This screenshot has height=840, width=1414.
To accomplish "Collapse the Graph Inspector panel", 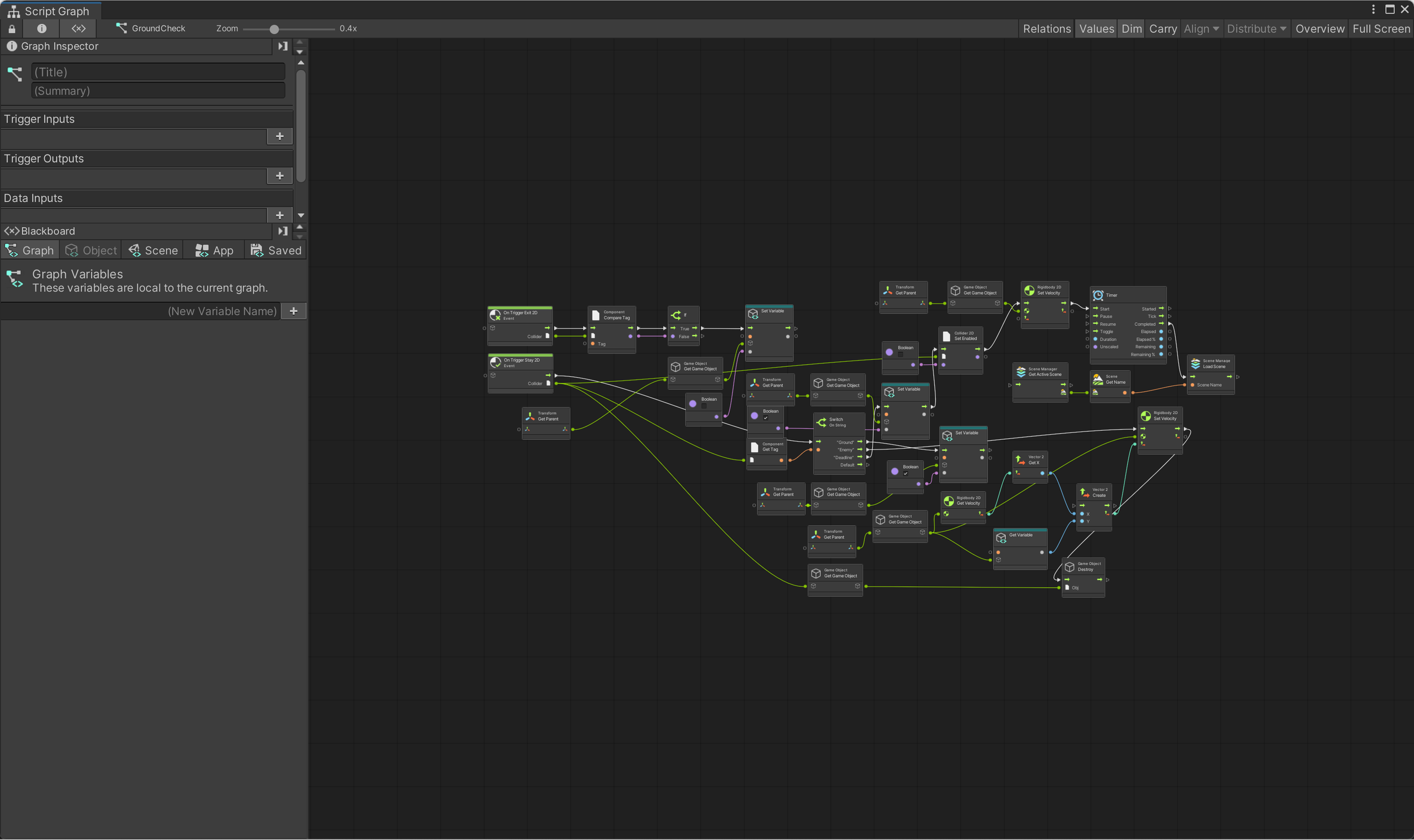I will coord(283,46).
